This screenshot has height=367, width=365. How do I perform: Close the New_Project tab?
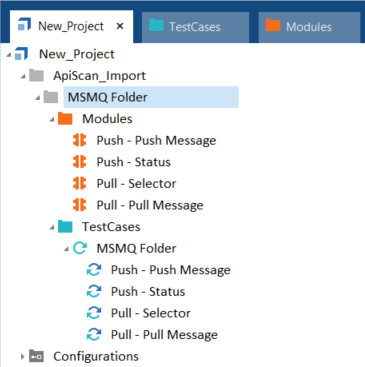point(120,26)
